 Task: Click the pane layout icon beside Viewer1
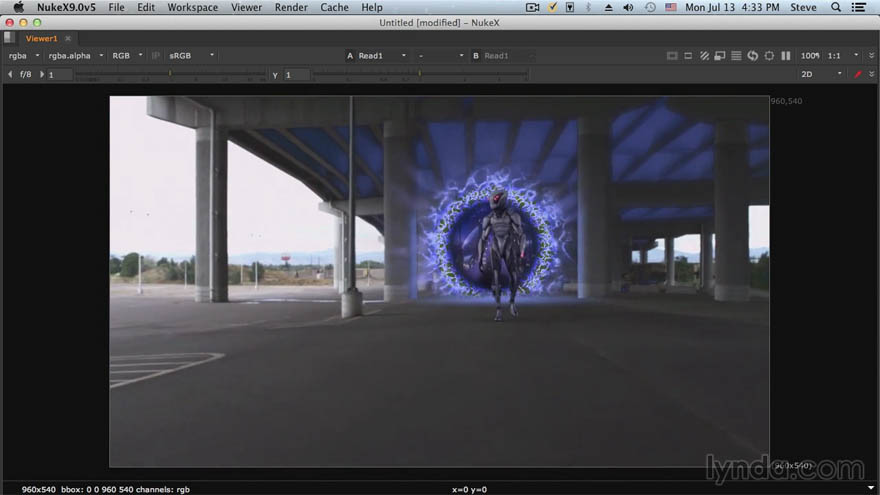[9, 38]
